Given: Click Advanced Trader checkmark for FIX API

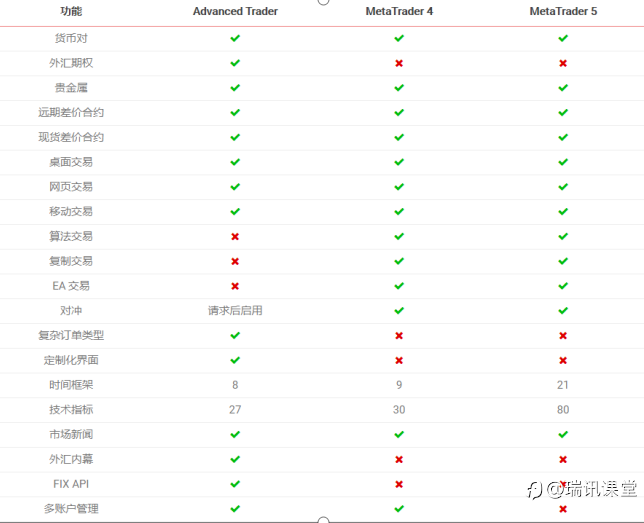Looking at the screenshot, I should point(235,484).
